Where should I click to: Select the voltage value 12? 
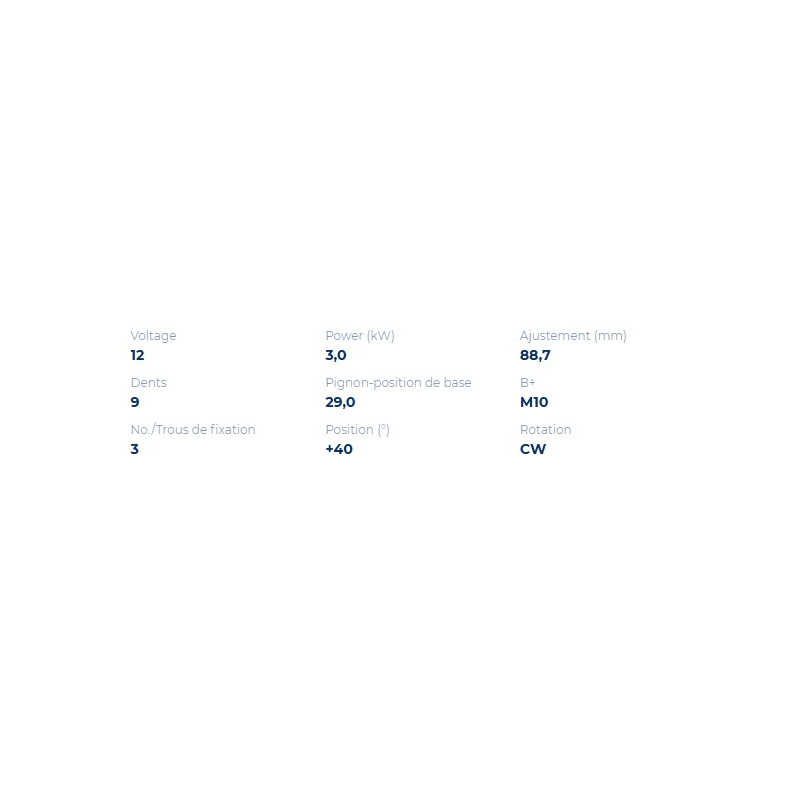[x=137, y=355]
